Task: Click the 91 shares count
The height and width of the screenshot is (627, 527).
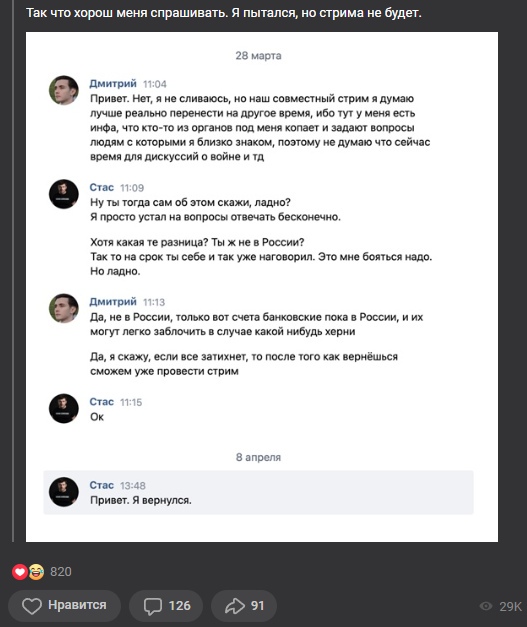Action: click(x=258, y=606)
